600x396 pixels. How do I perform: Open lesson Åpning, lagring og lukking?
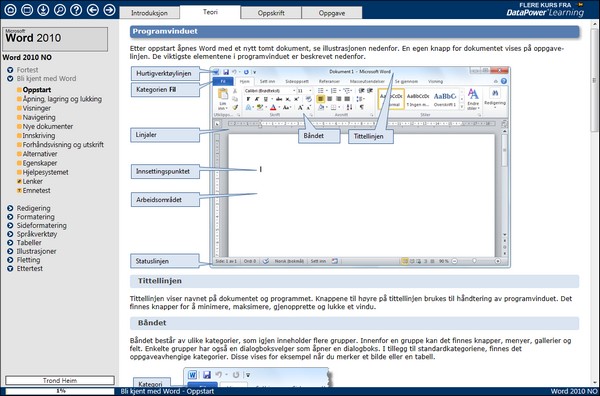[62, 99]
